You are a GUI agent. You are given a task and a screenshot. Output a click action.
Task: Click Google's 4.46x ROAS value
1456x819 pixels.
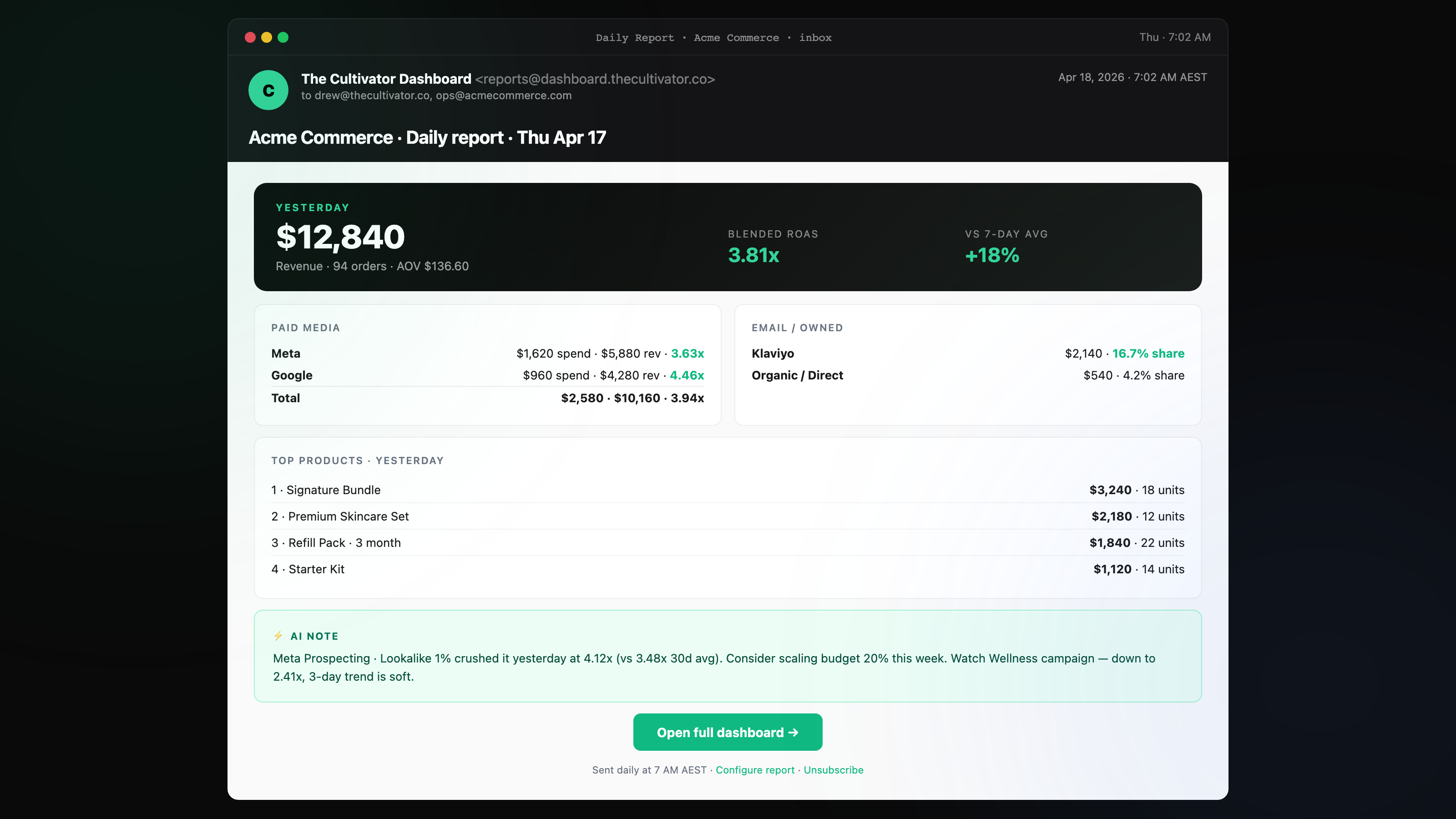(x=687, y=375)
